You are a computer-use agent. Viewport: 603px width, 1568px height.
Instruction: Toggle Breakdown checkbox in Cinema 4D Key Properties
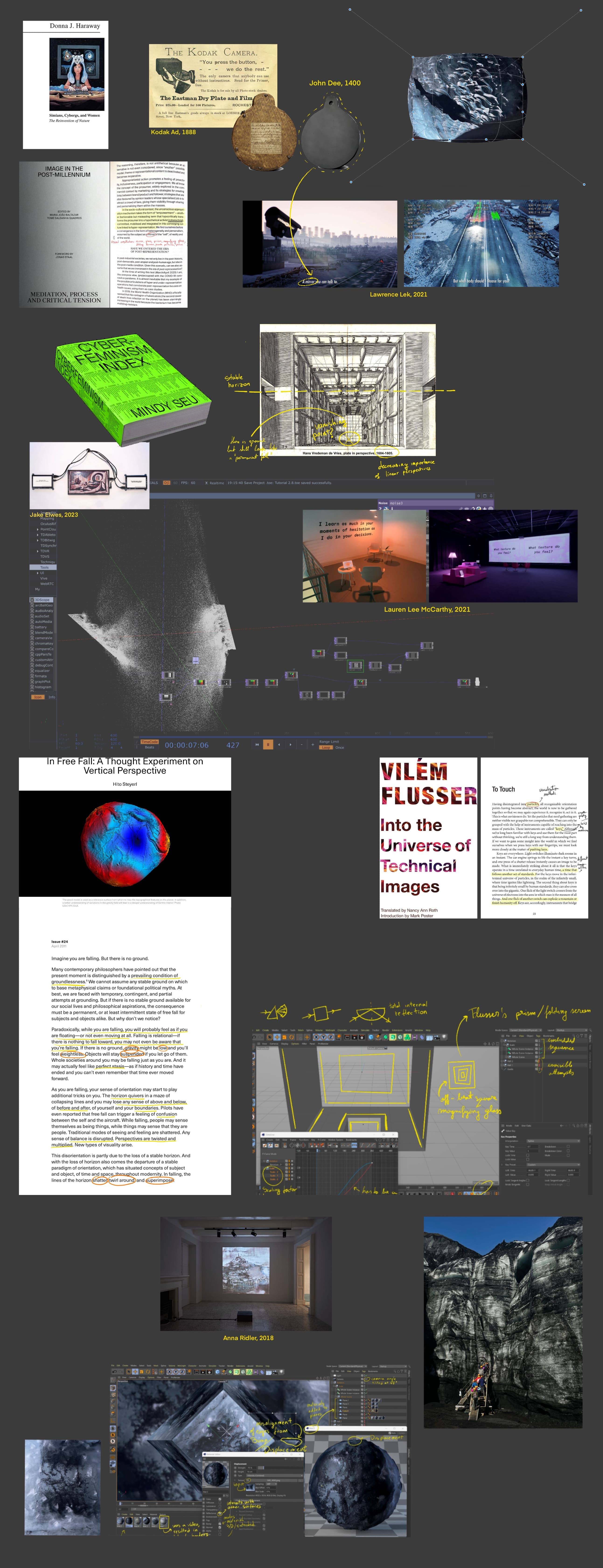[x=568, y=1147]
